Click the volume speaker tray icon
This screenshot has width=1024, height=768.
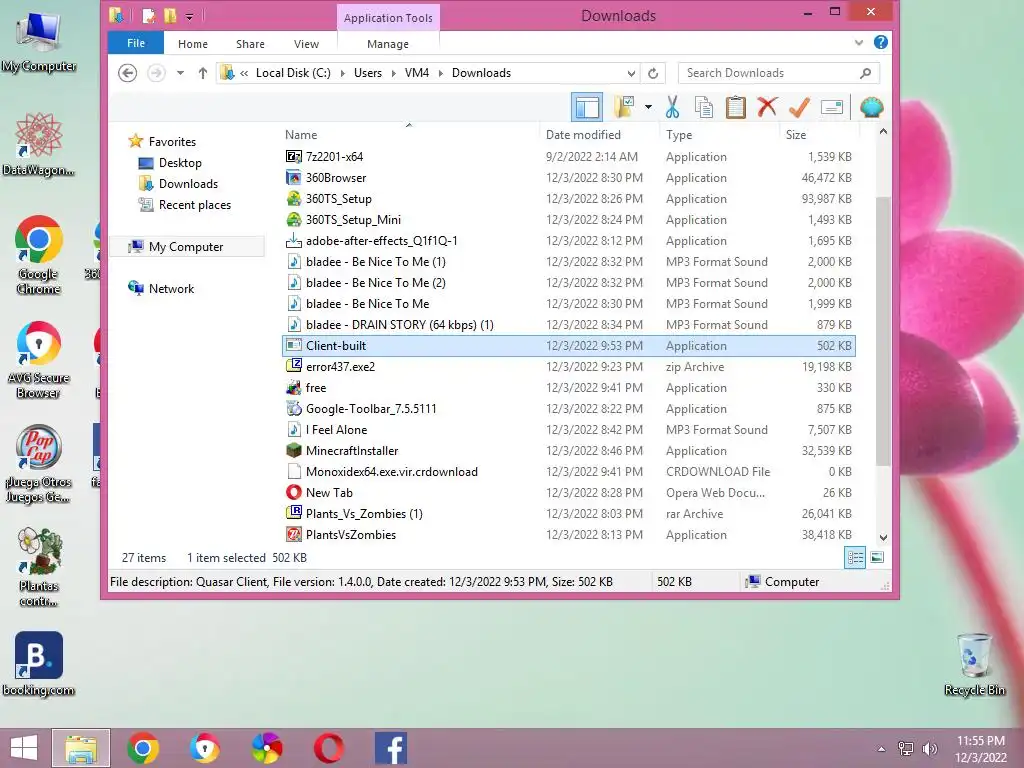[929, 748]
